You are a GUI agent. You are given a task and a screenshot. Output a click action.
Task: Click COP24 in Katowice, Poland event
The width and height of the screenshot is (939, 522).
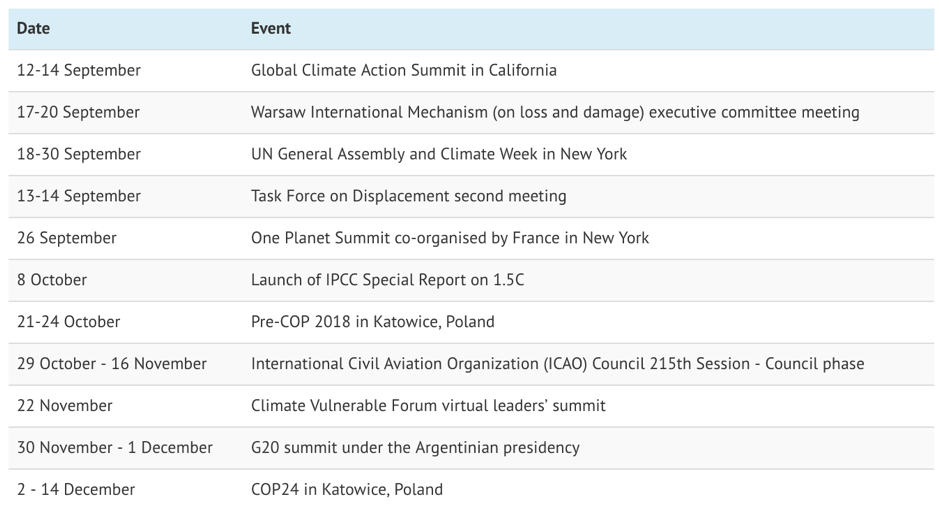pyautogui.click(x=346, y=490)
